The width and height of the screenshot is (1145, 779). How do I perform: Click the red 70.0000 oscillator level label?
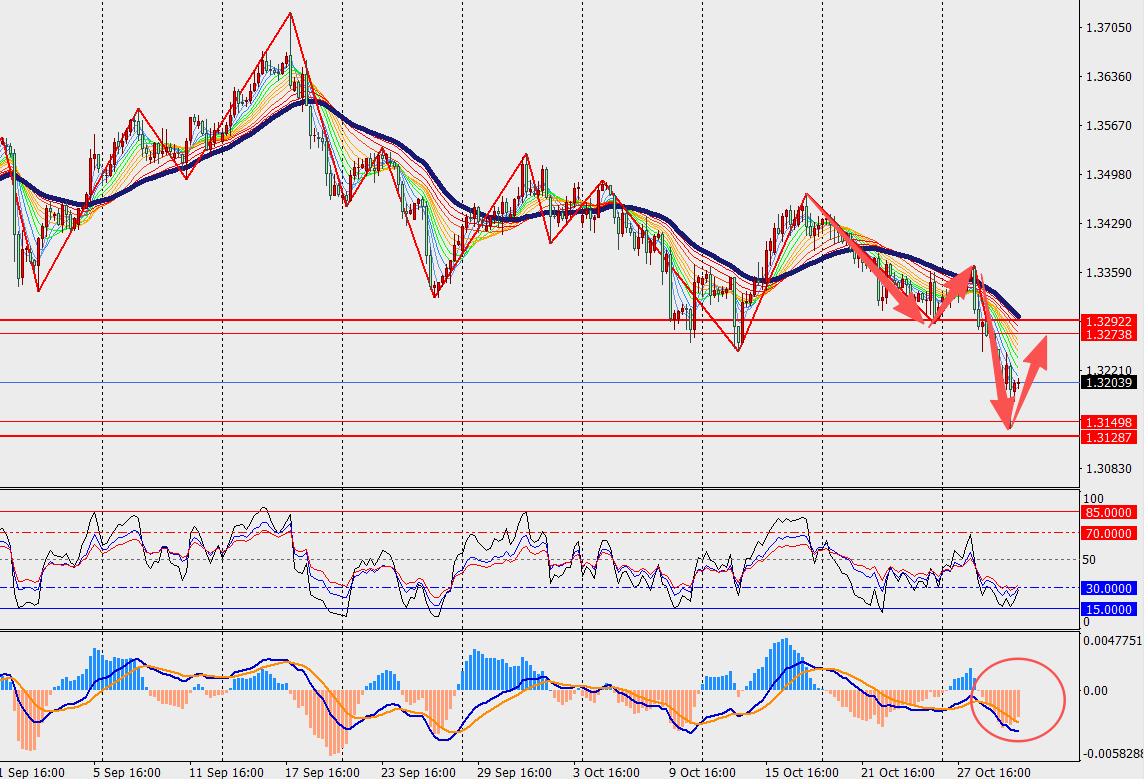point(1109,533)
